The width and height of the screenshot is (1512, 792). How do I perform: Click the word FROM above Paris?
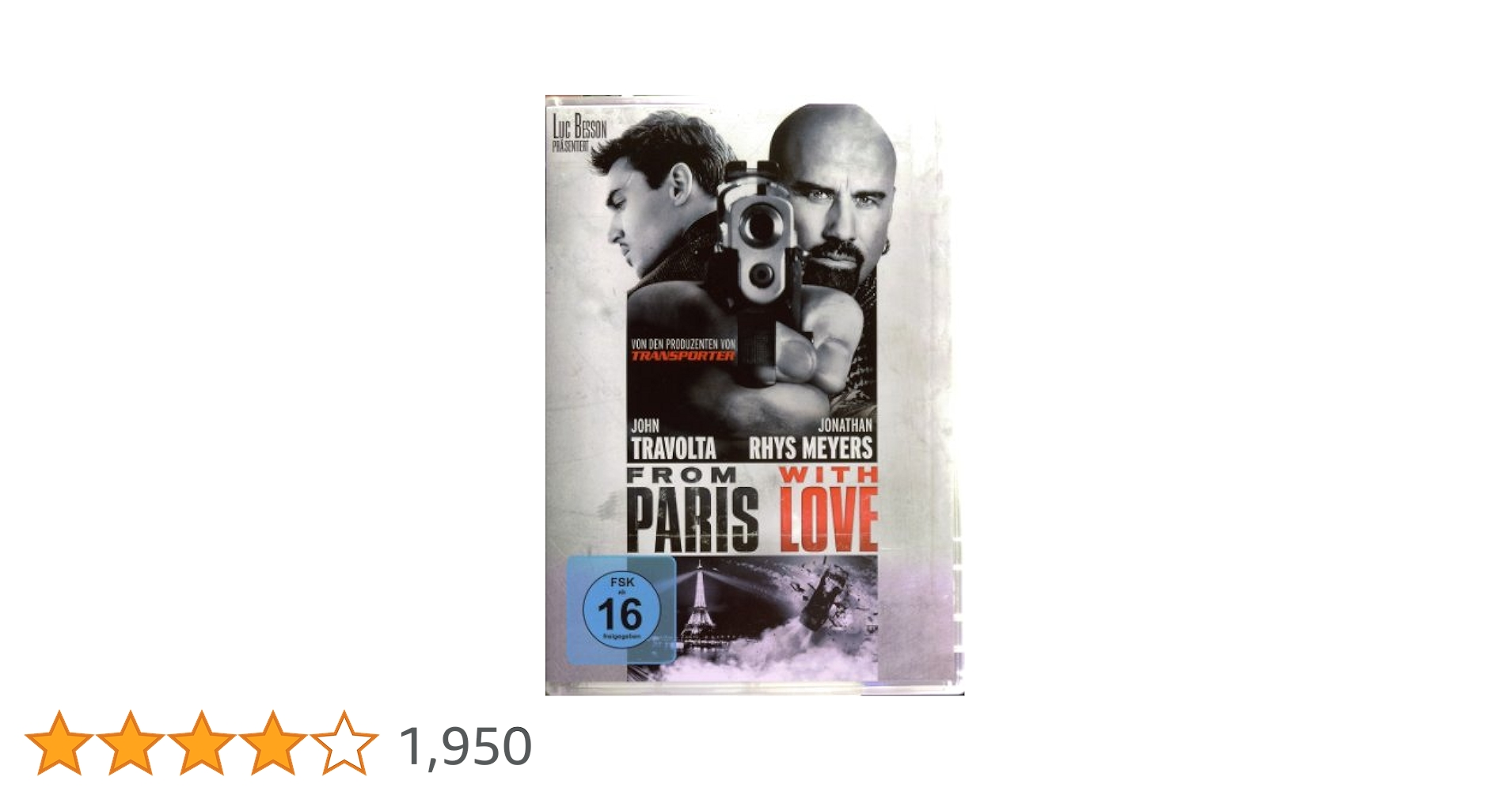click(682, 475)
